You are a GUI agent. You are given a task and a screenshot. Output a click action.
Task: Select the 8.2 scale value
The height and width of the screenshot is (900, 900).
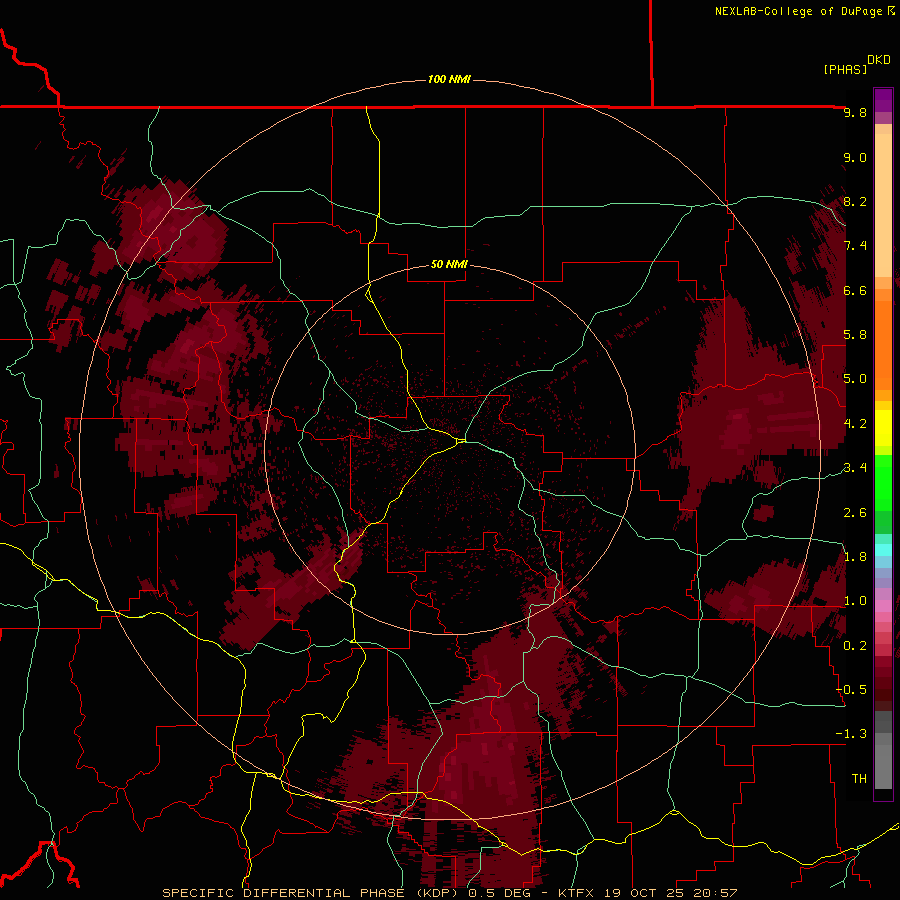[x=855, y=201]
